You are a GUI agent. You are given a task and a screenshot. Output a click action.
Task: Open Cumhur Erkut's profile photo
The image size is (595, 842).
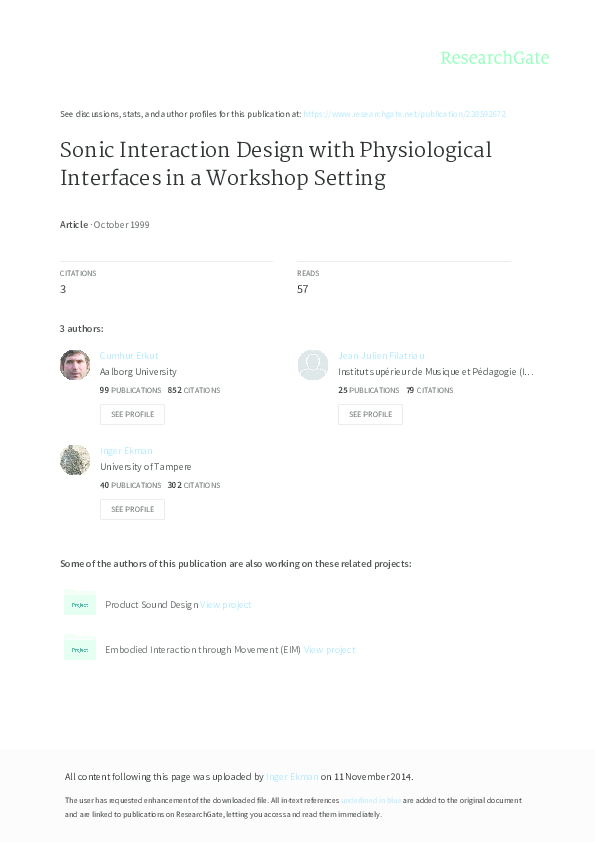[74, 364]
